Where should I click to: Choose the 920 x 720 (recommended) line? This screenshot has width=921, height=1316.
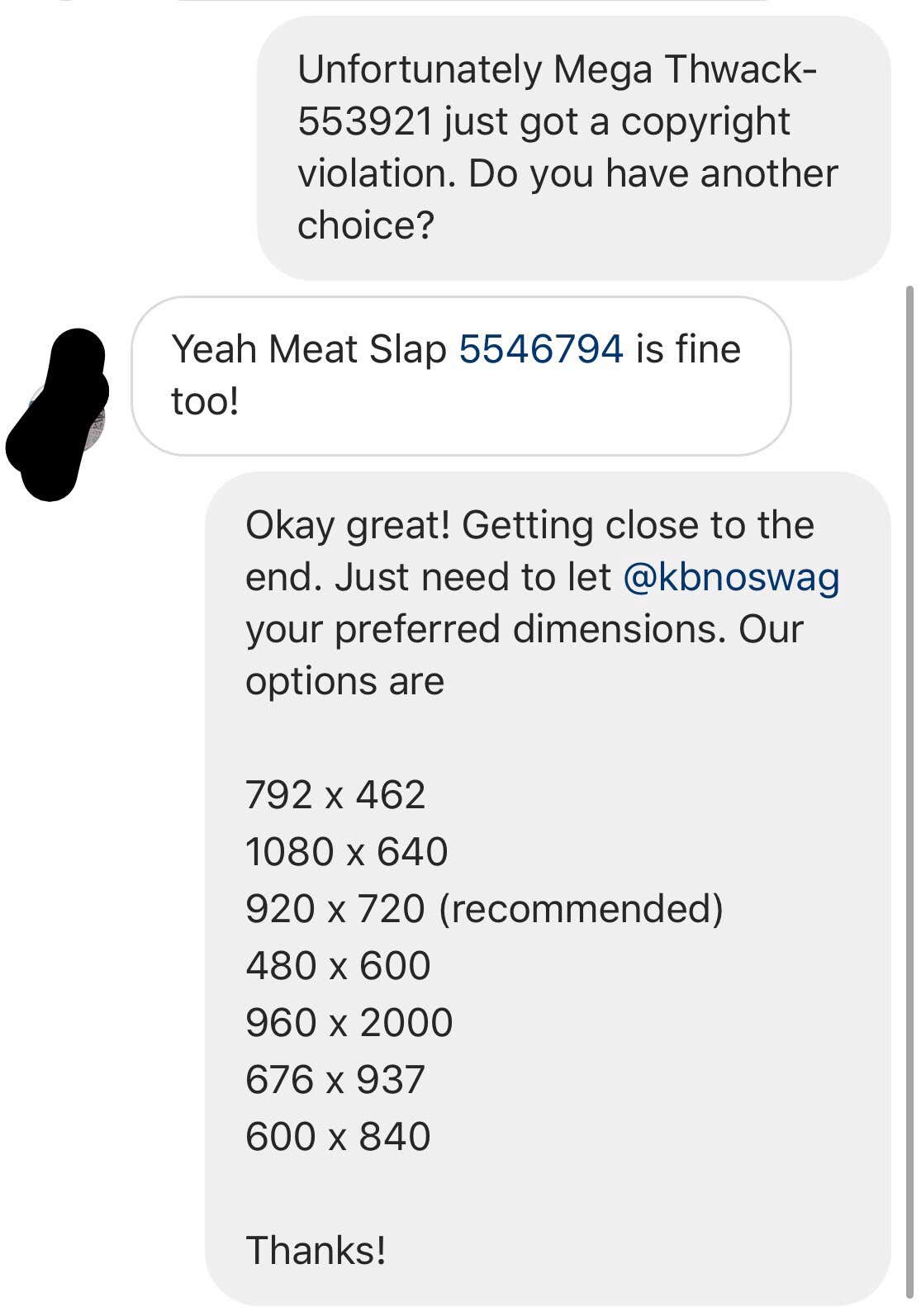[x=484, y=909]
